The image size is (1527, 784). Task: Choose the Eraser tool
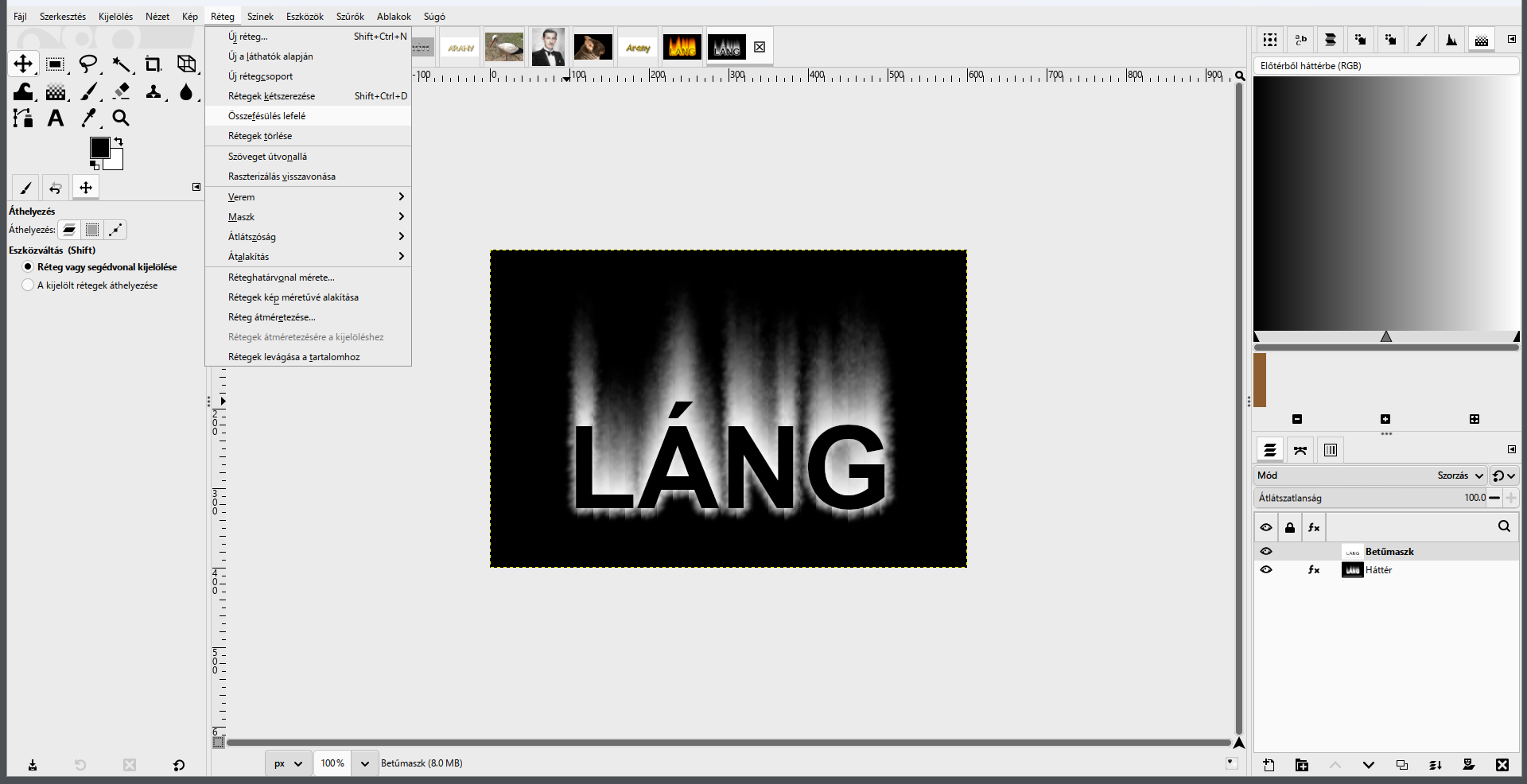121,91
